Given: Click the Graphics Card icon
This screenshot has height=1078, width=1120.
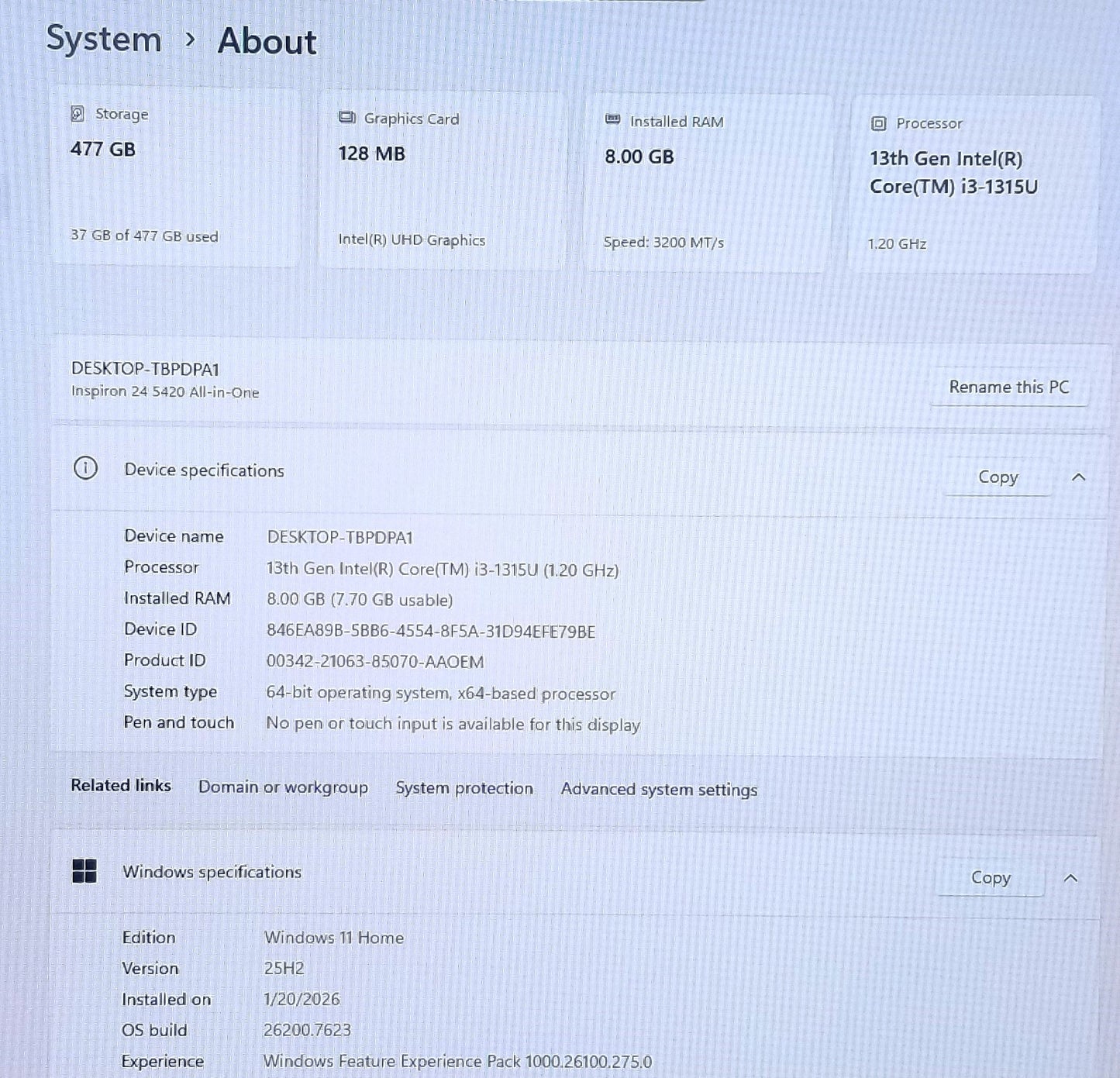Looking at the screenshot, I should coord(346,118).
